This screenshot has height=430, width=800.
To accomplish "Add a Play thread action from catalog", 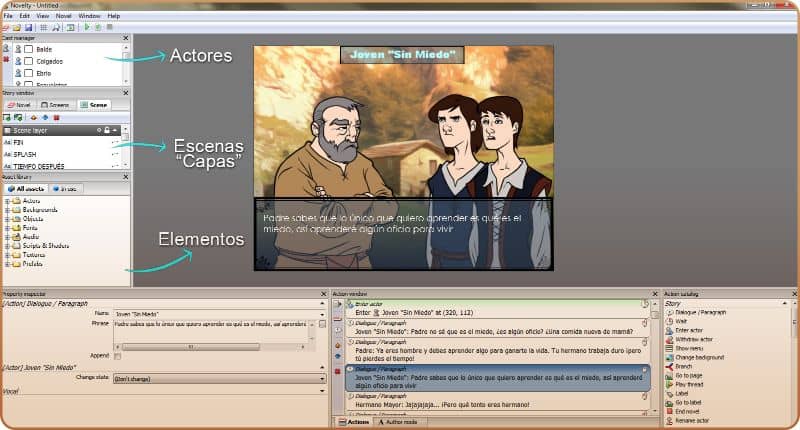I will [x=685, y=385].
